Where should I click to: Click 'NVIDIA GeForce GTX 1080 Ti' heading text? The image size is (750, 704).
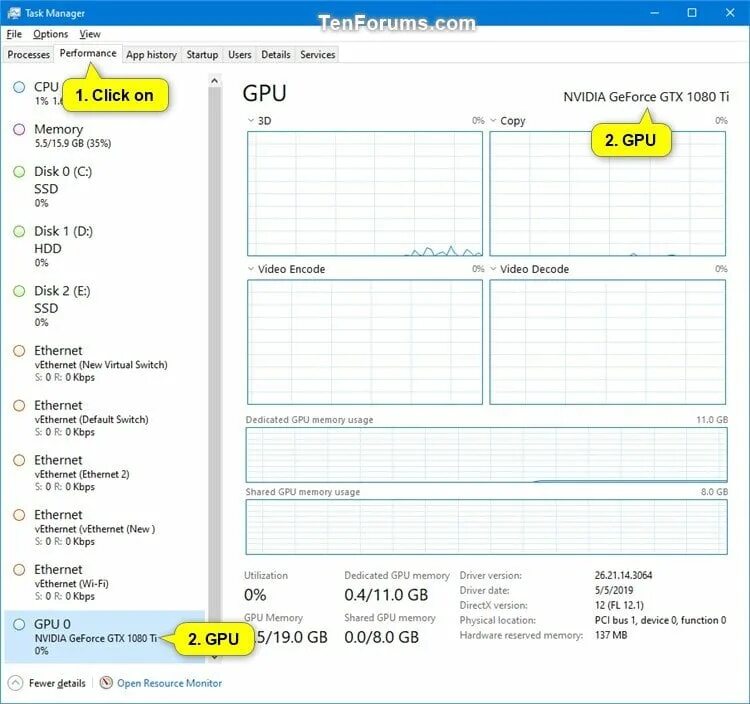point(646,97)
